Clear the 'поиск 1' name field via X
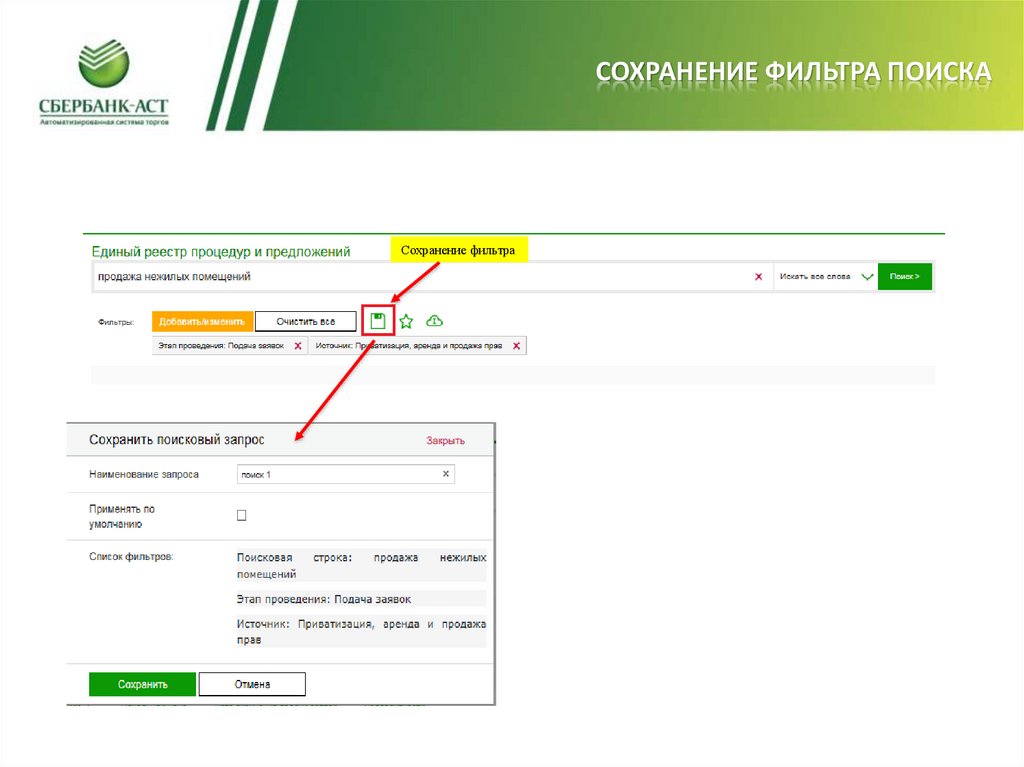Viewport: 1024px width, 767px height. tap(445, 474)
